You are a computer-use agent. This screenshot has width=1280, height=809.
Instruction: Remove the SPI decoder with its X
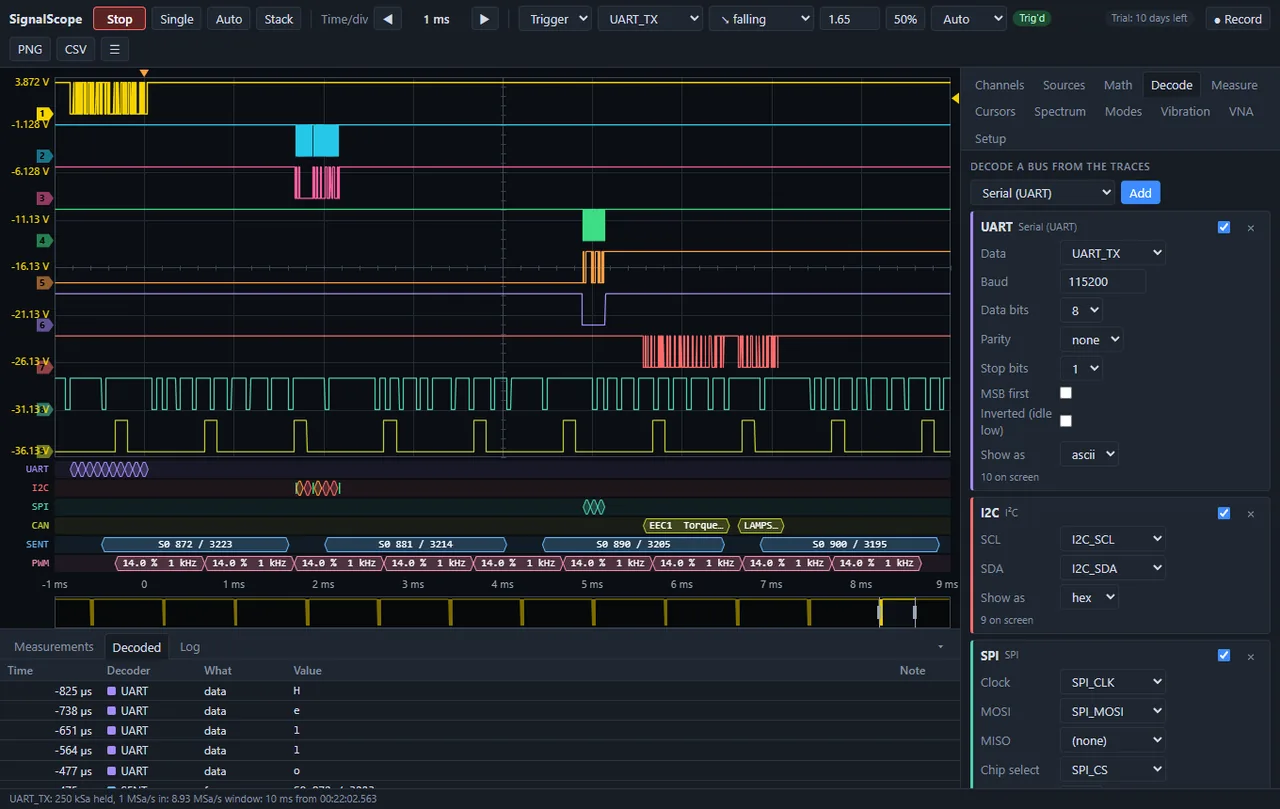pyautogui.click(x=1250, y=656)
